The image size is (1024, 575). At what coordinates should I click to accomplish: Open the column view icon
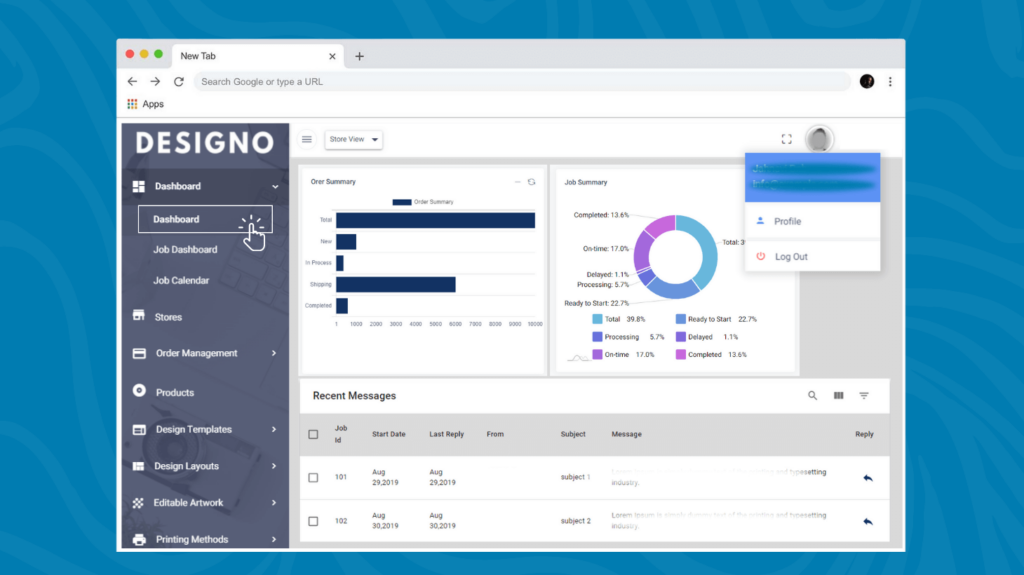tap(838, 396)
